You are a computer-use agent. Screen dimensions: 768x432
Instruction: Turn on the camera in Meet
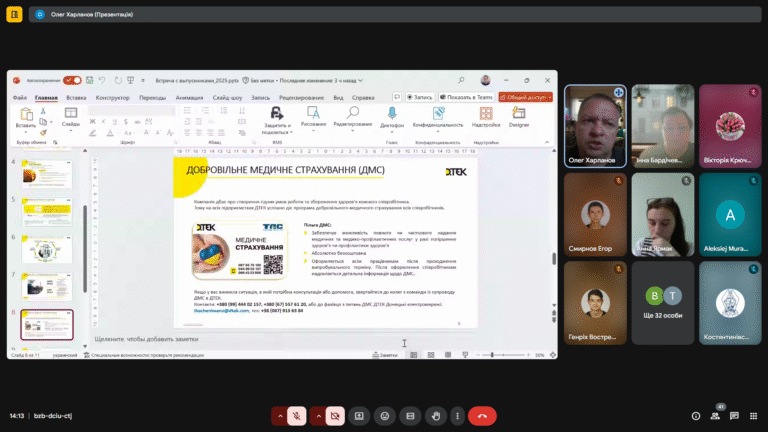(x=335, y=416)
